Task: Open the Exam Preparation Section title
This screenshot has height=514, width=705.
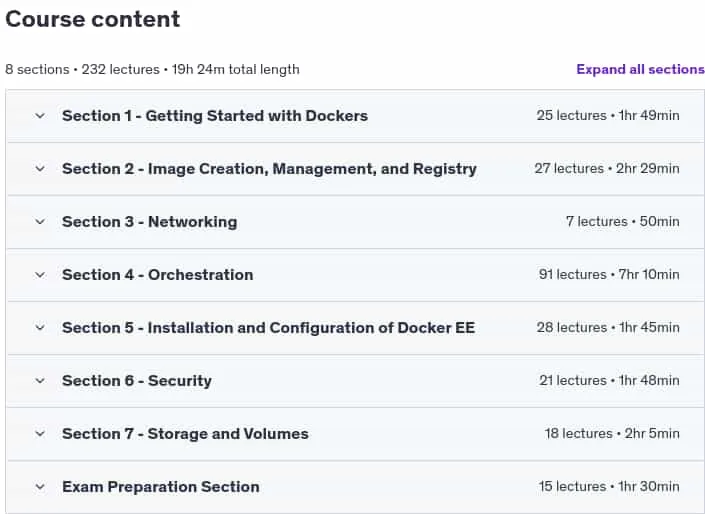Action: point(161,487)
